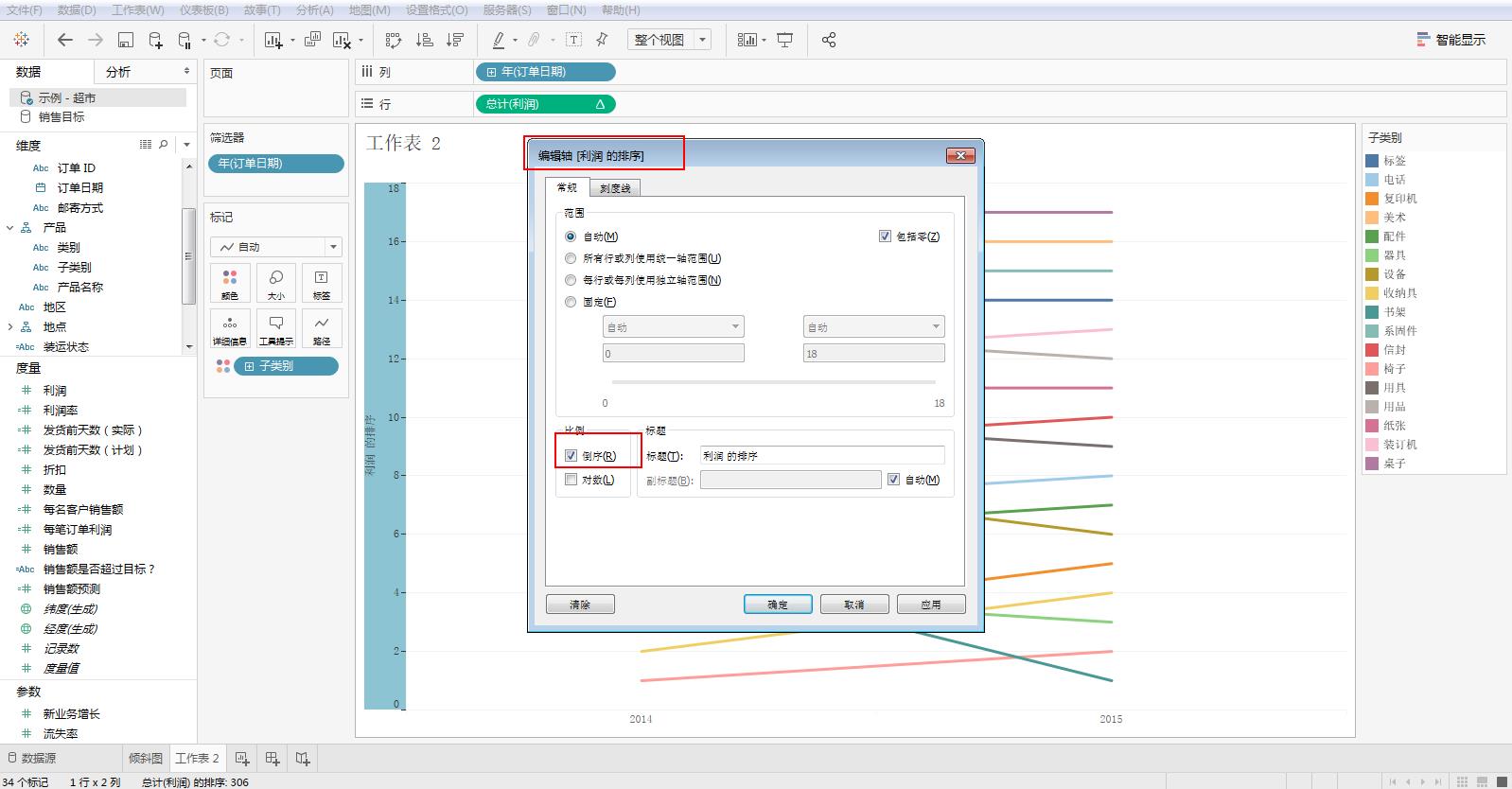This screenshot has height=789, width=1512.
Task: Duplicate the sheet with the toolbar icon
Action: (312, 40)
